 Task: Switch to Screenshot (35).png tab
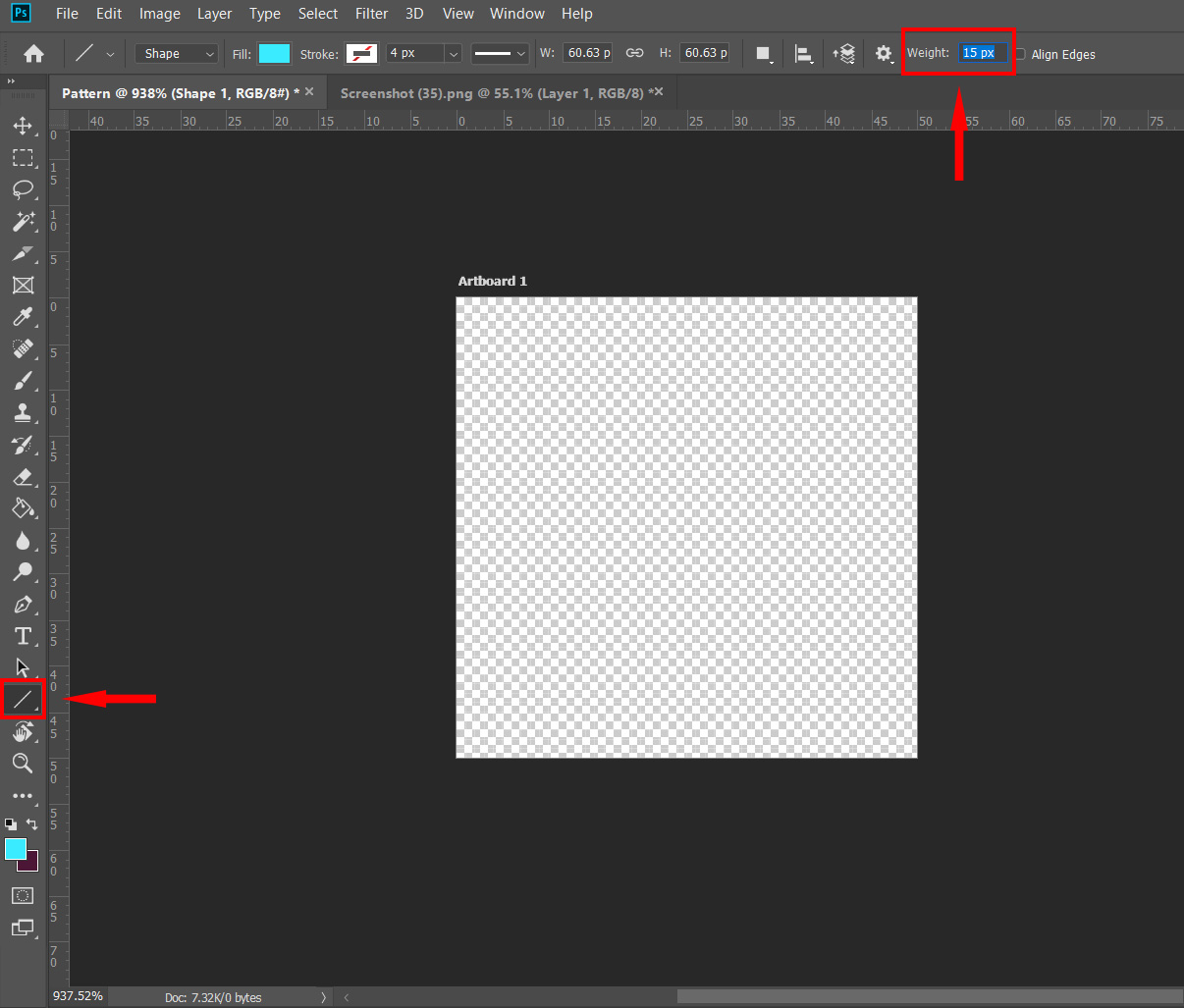tap(491, 93)
